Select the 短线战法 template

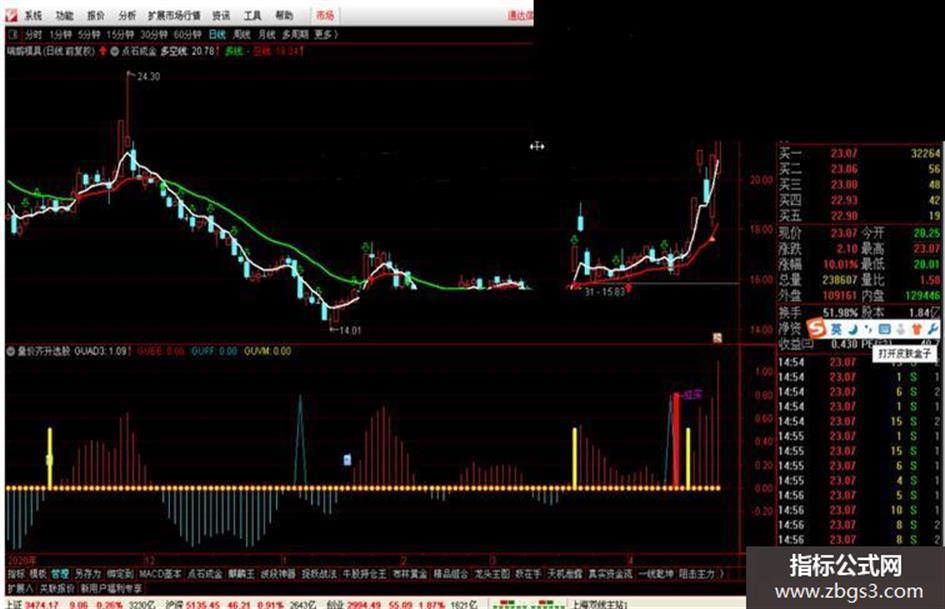point(319,573)
